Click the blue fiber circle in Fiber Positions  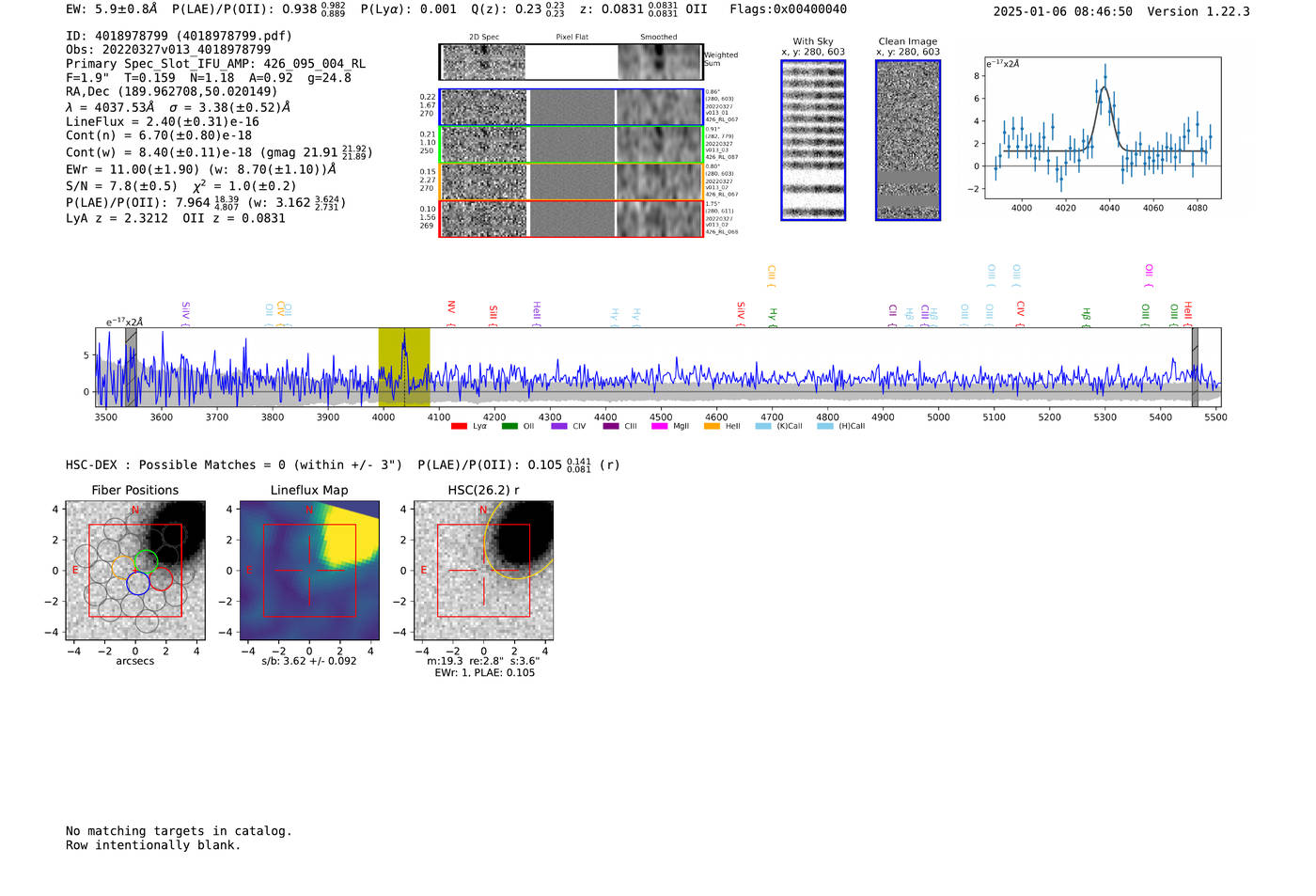[138, 583]
